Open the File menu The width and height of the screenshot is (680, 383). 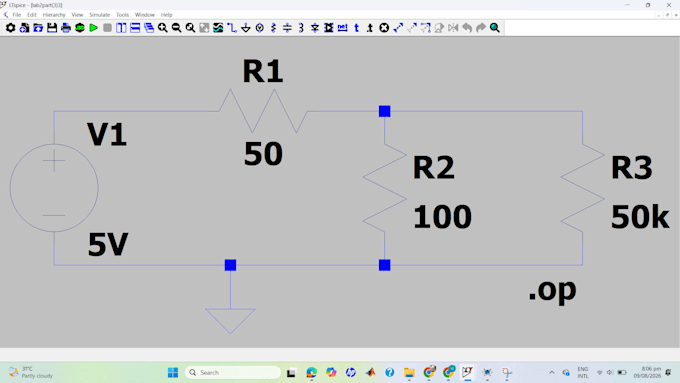[x=16, y=15]
